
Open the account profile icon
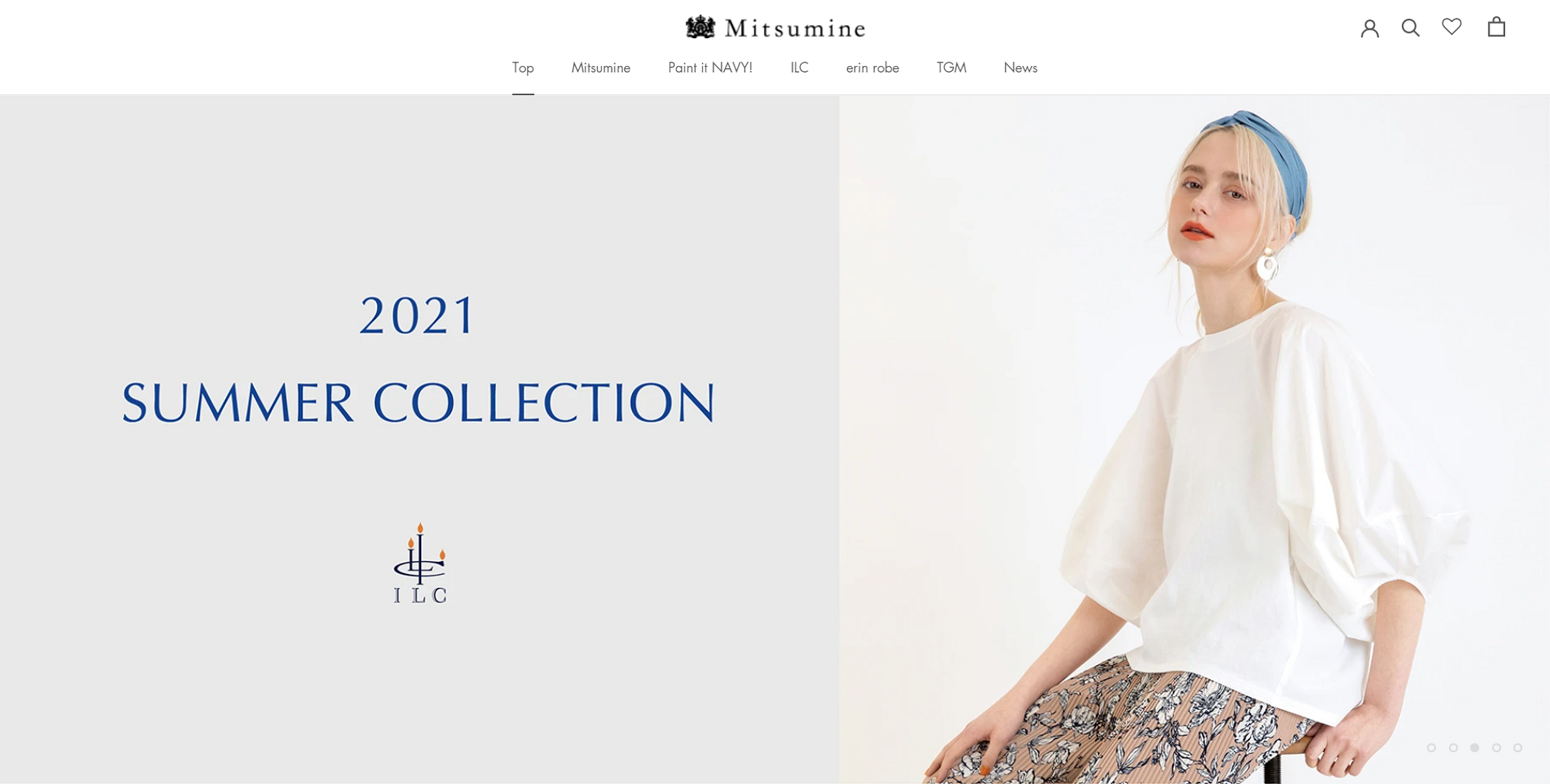click(x=1370, y=28)
